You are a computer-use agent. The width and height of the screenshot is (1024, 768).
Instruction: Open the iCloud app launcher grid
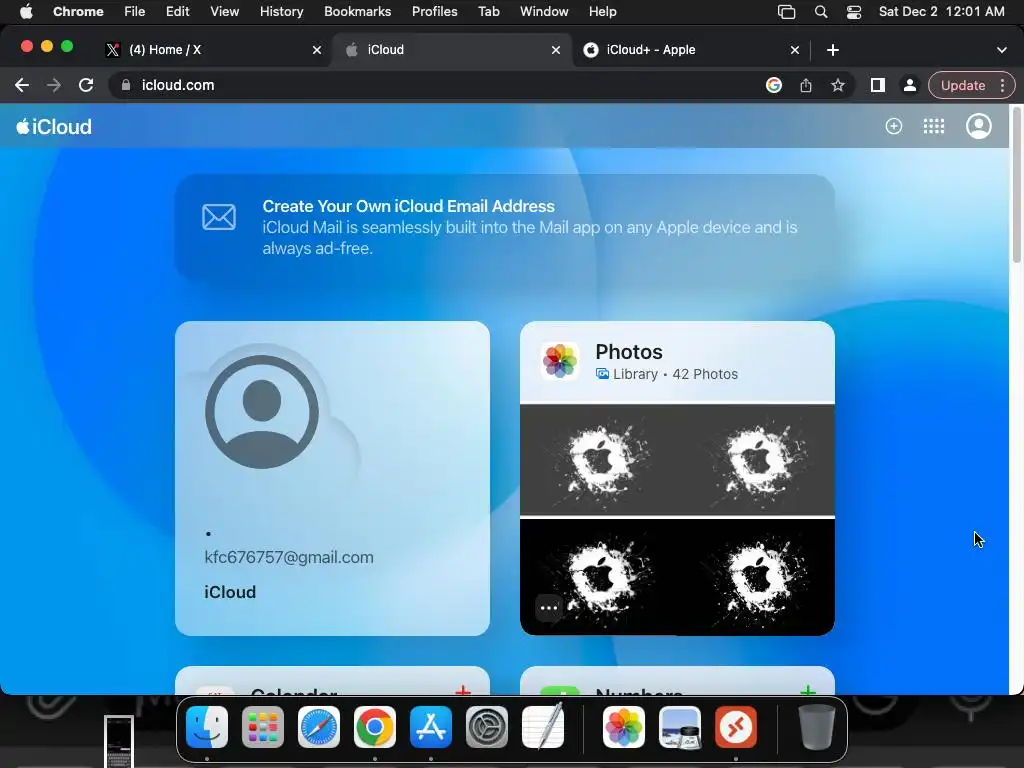pyautogui.click(x=934, y=126)
